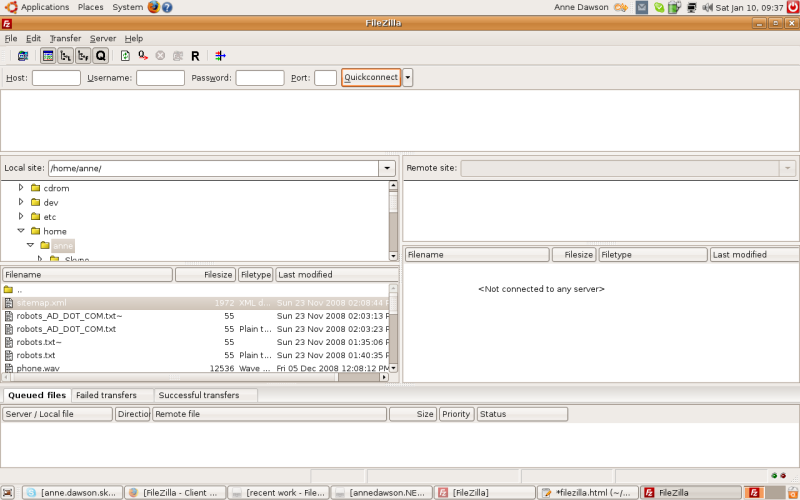The width and height of the screenshot is (800, 500).
Task: Click the local tree vertical scrollbar
Action: click(x=393, y=220)
